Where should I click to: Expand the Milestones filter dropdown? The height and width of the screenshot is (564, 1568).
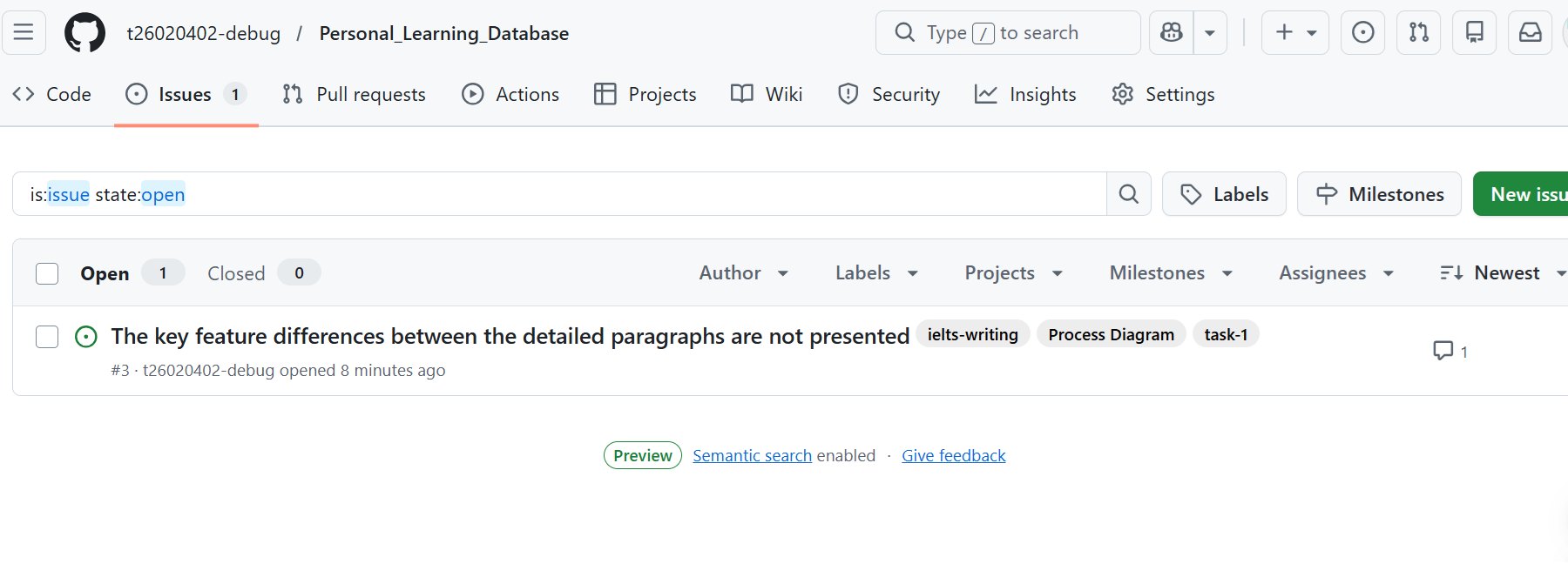coord(1171,273)
